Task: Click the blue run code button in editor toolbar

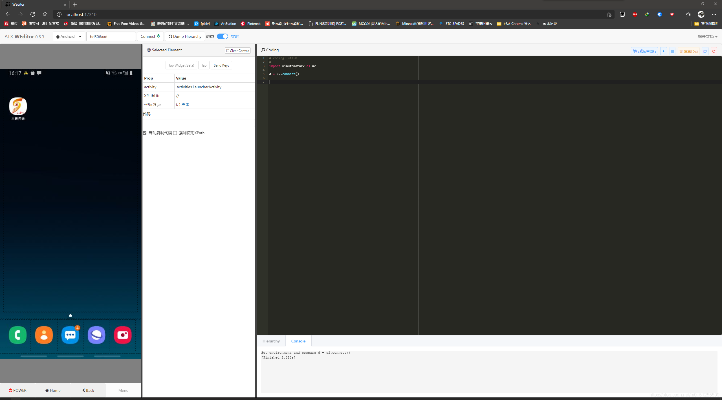Action: pos(647,49)
